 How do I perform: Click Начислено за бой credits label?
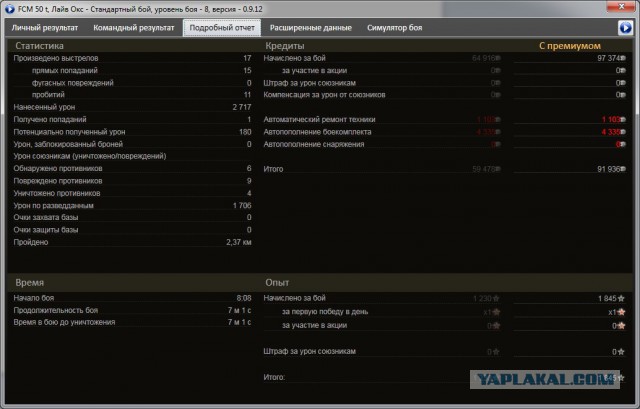[294, 58]
